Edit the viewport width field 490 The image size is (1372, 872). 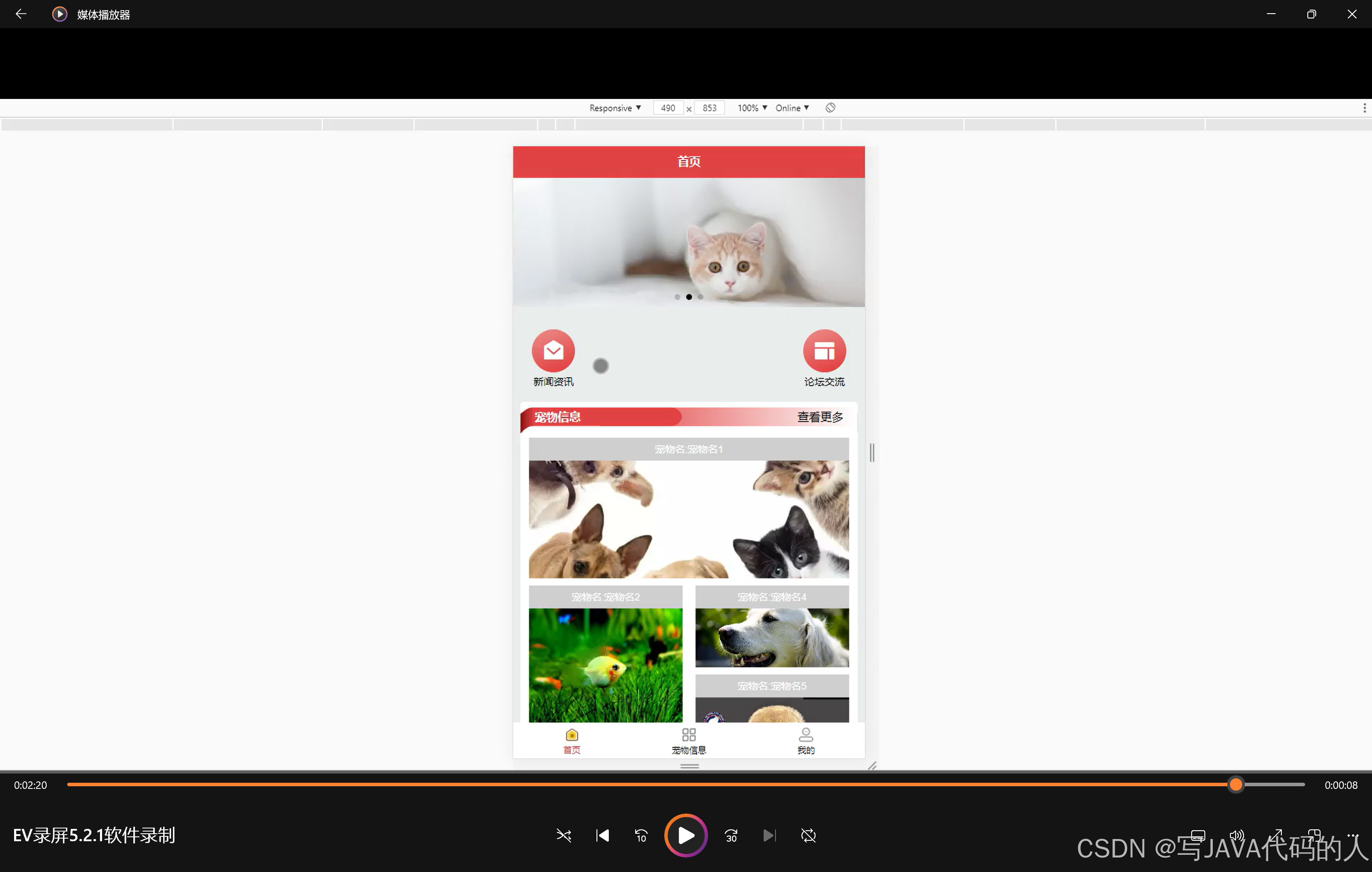point(668,108)
